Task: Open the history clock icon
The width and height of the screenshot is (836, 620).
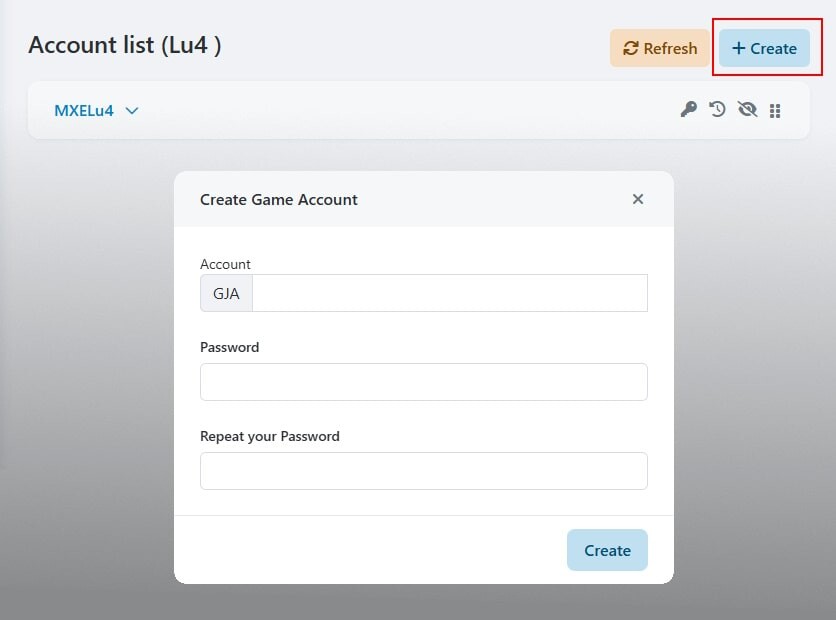Action: [x=717, y=110]
